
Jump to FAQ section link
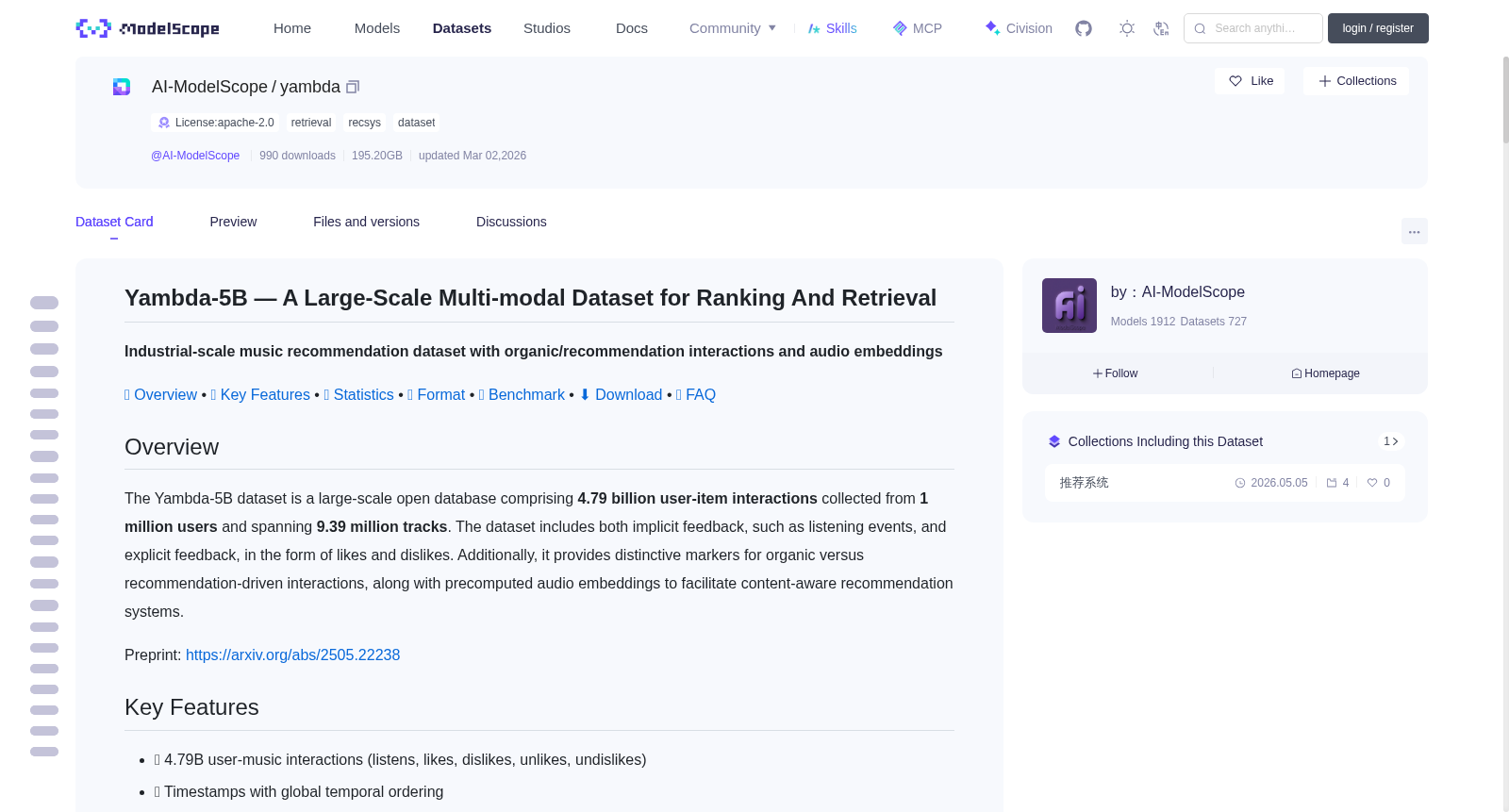pyautogui.click(x=696, y=394)
